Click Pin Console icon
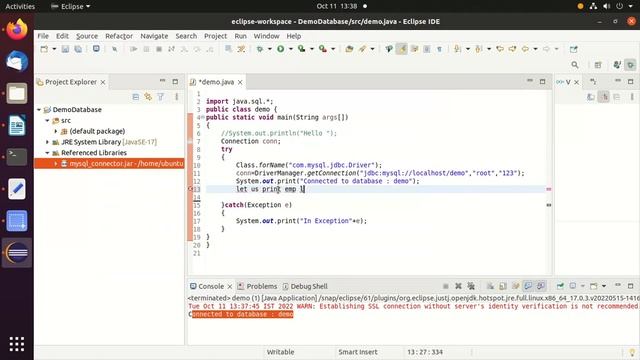Image resolution: width=640 pixels, height=360 pixels. point(560,286)
